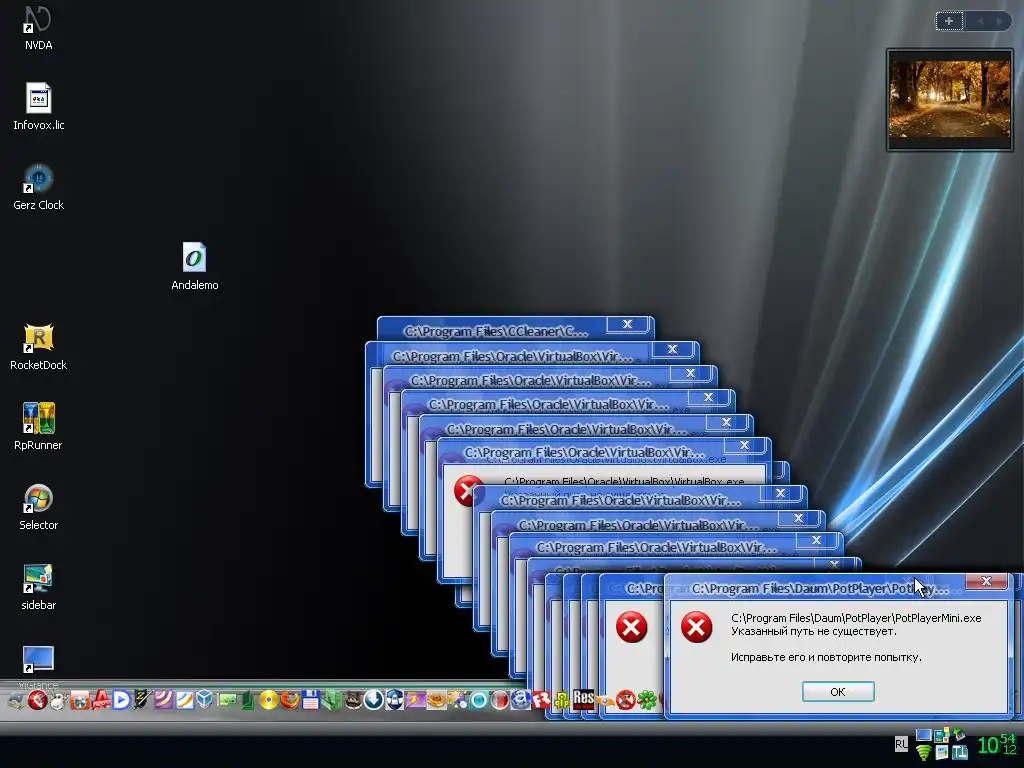Click OK in the PotPlayerMini error dialog
The height and width of the screenshot is (768, 1024).
tap(838, 692)
